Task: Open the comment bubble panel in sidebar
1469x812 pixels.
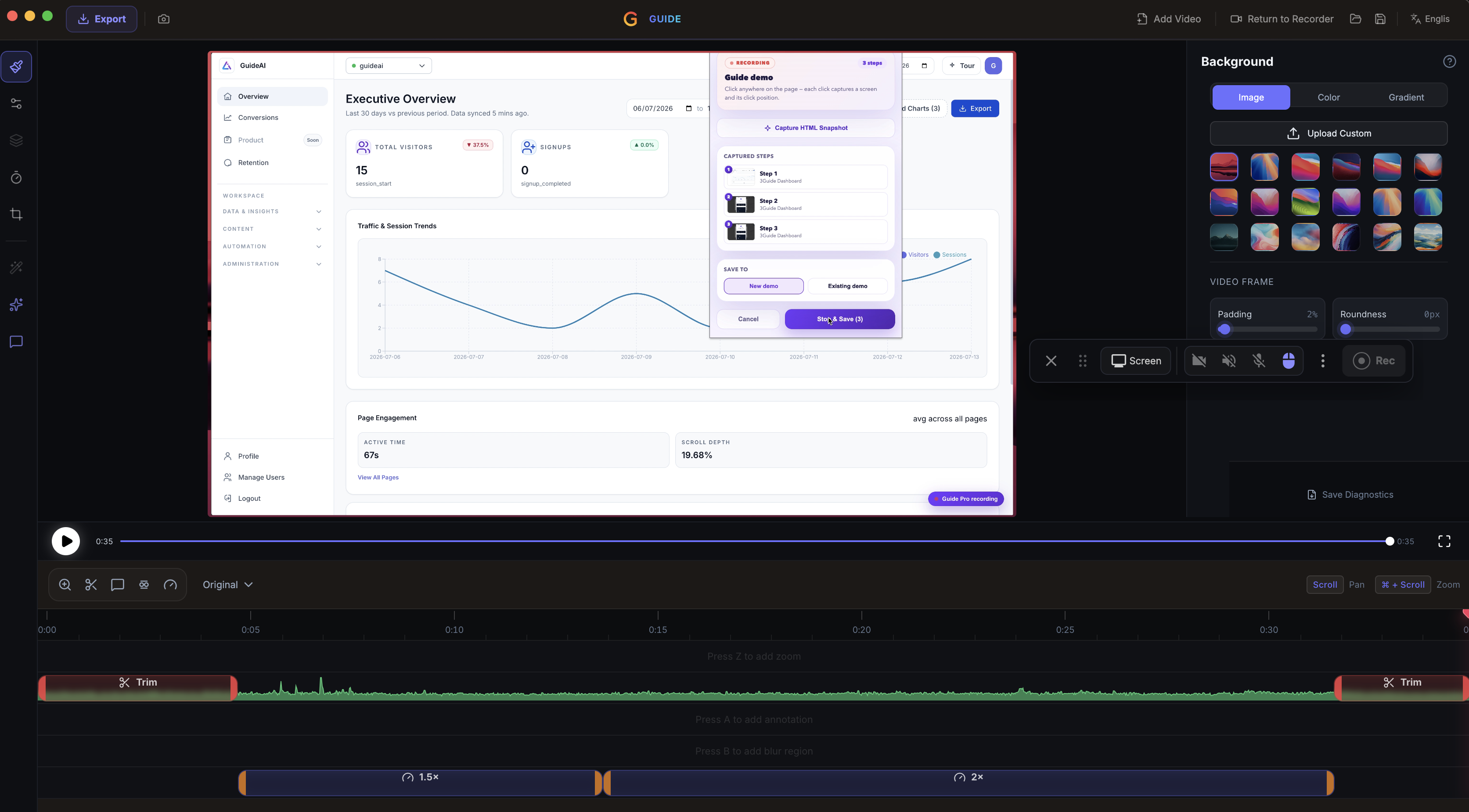Action: (17, 341)
